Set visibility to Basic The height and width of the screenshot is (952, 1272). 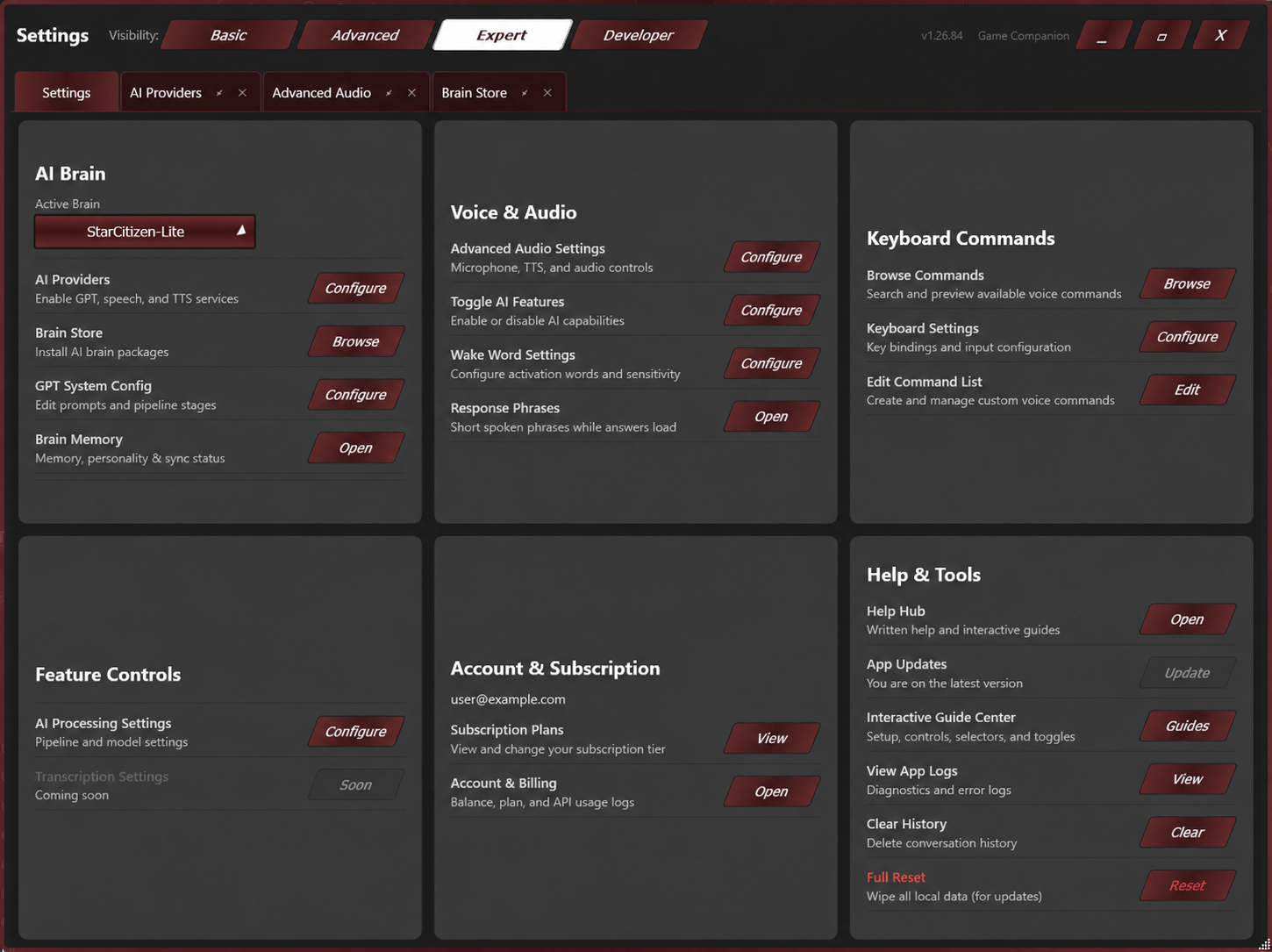click(228, 35)
